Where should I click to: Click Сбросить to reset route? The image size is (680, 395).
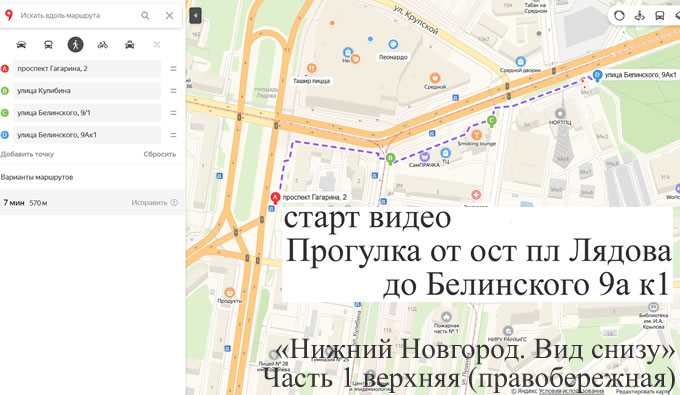[160, 154]
